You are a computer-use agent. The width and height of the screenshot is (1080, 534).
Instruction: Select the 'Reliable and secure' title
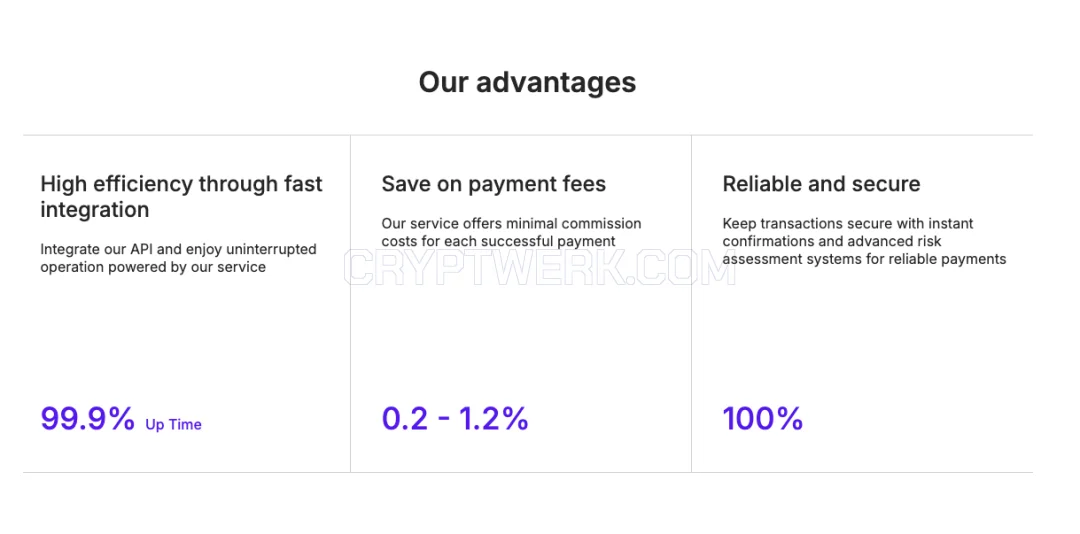[x=821, y=184]
